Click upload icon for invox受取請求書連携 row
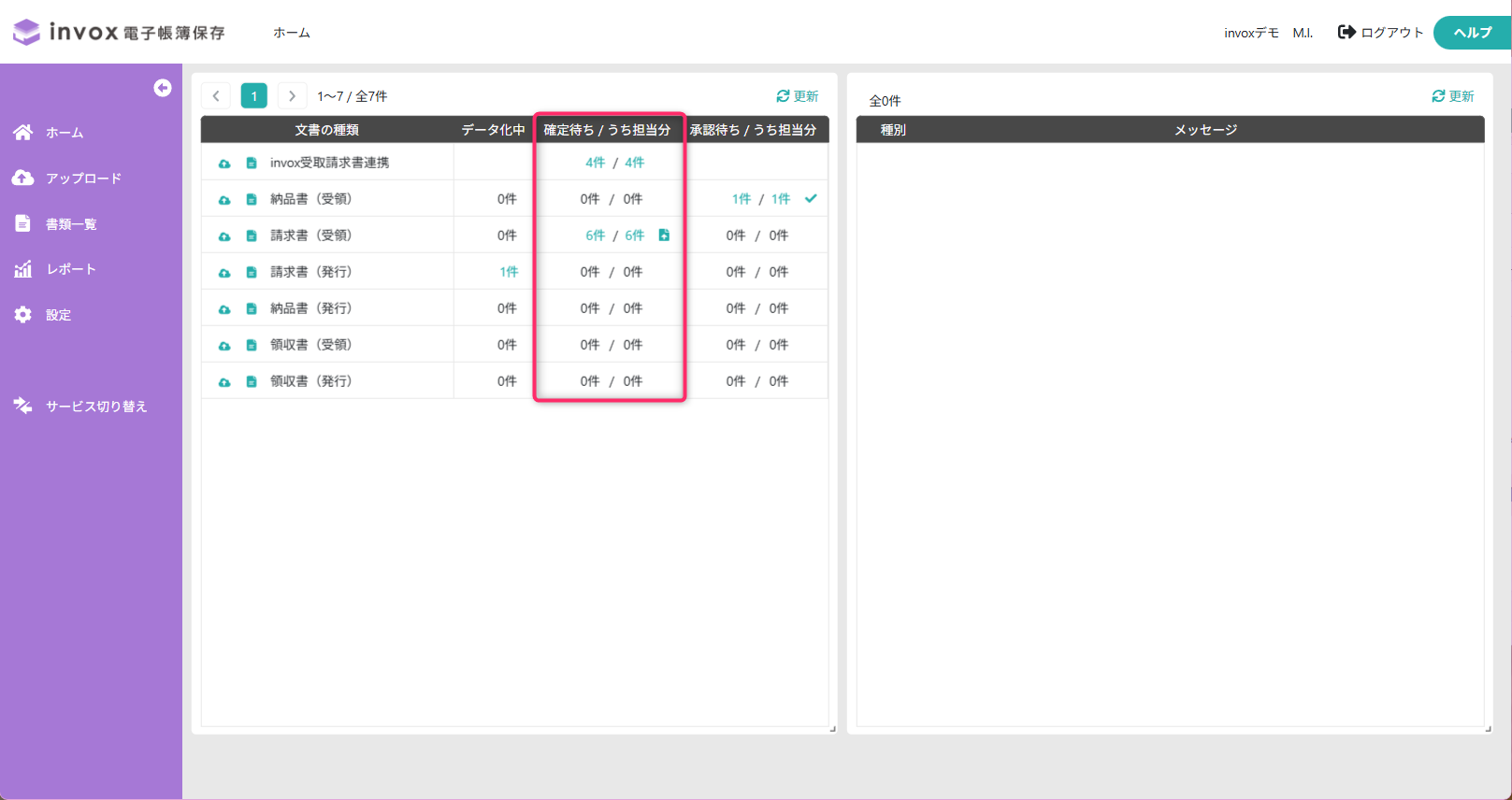This screenshot has width=1512, height=800. click(224, 164)
